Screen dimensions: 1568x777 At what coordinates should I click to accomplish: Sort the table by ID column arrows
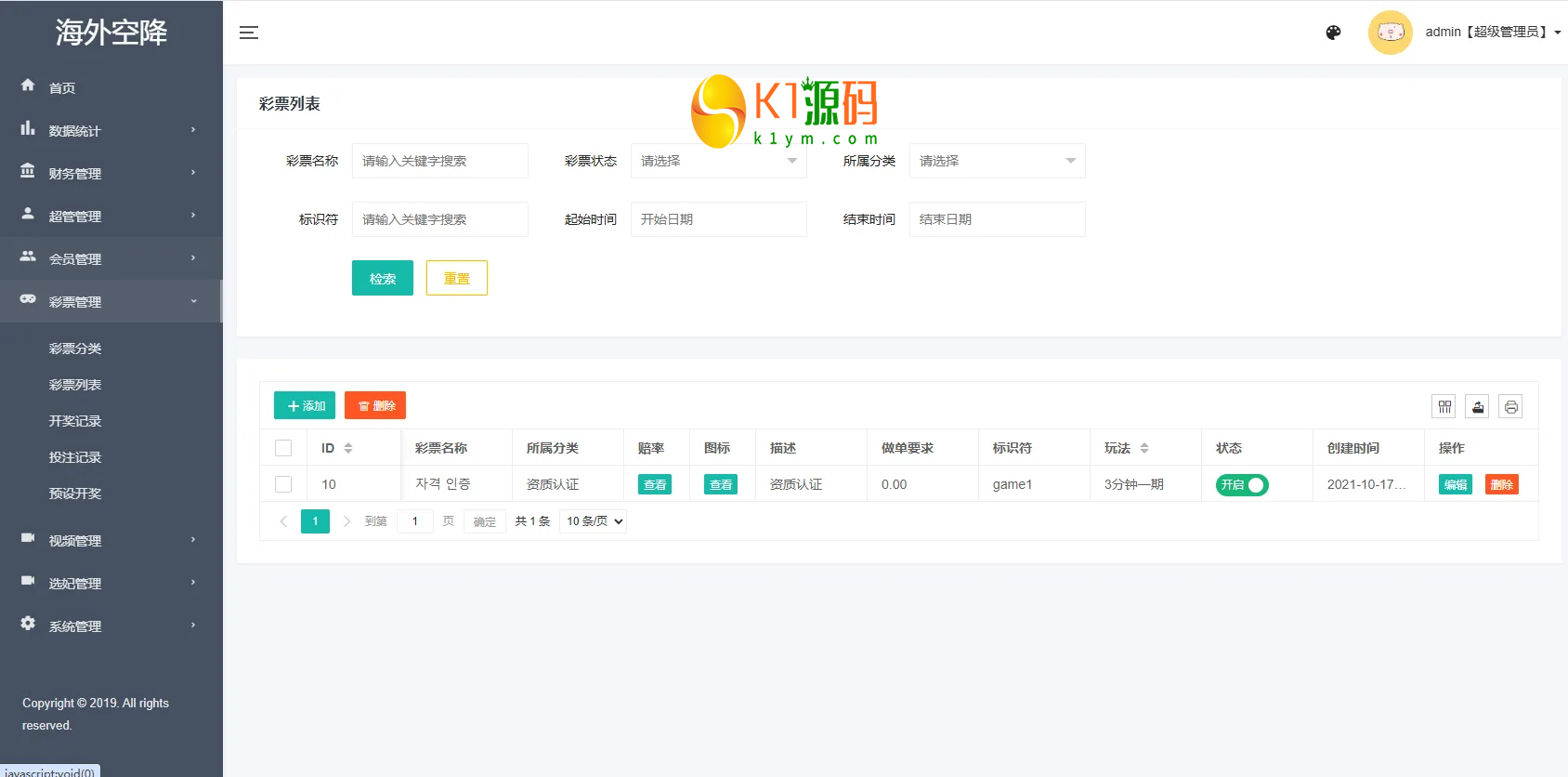pyautogui.click(x=348, y=448)
